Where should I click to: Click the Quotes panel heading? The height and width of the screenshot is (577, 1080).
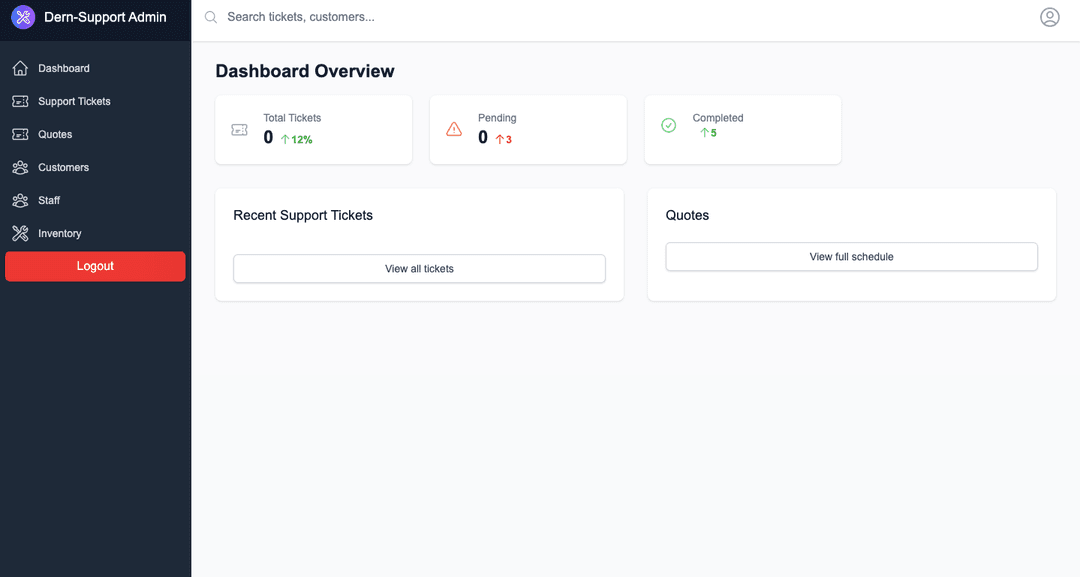click(687, 216)
